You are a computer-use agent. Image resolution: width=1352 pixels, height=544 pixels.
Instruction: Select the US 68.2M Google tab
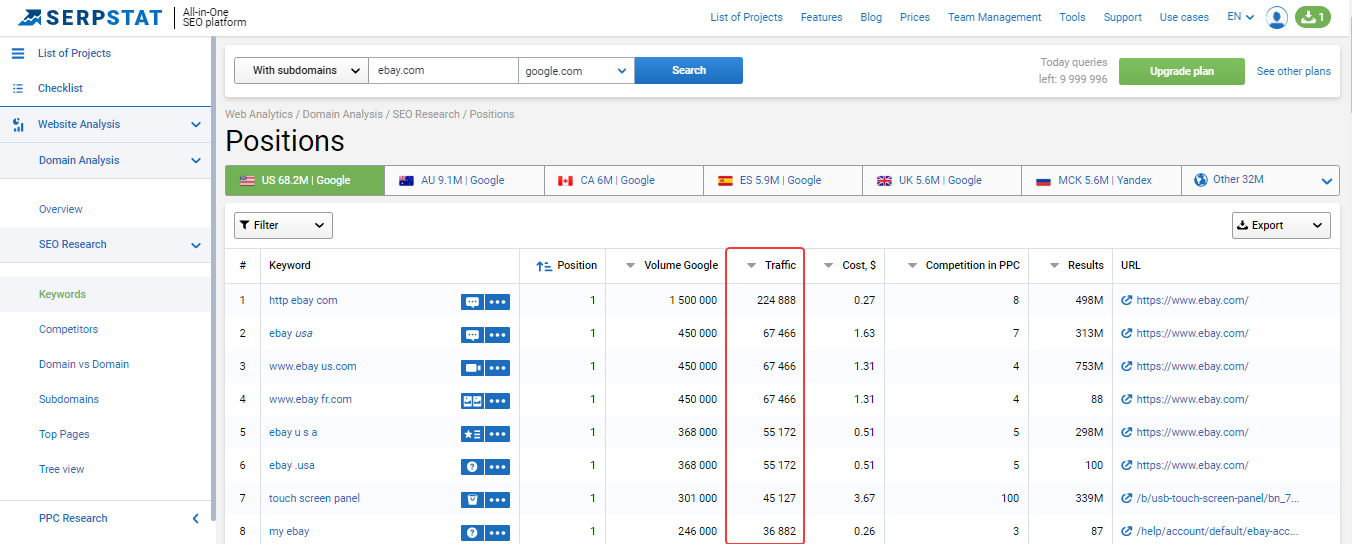pos(305,180)
